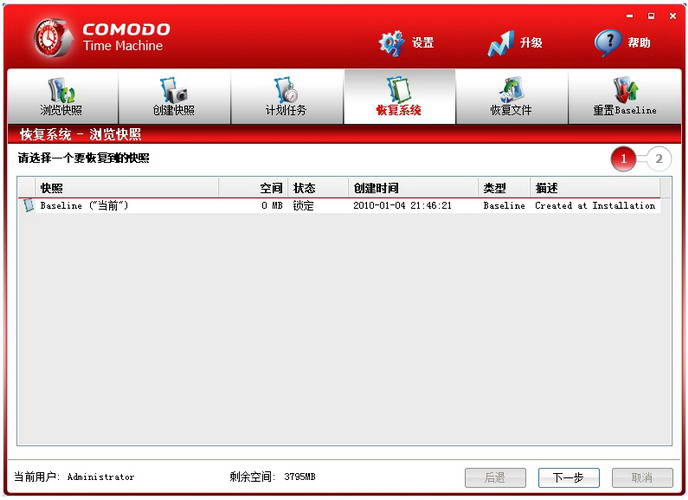
Task: Sort by the 快照 column header
Action: pos(126,188)
